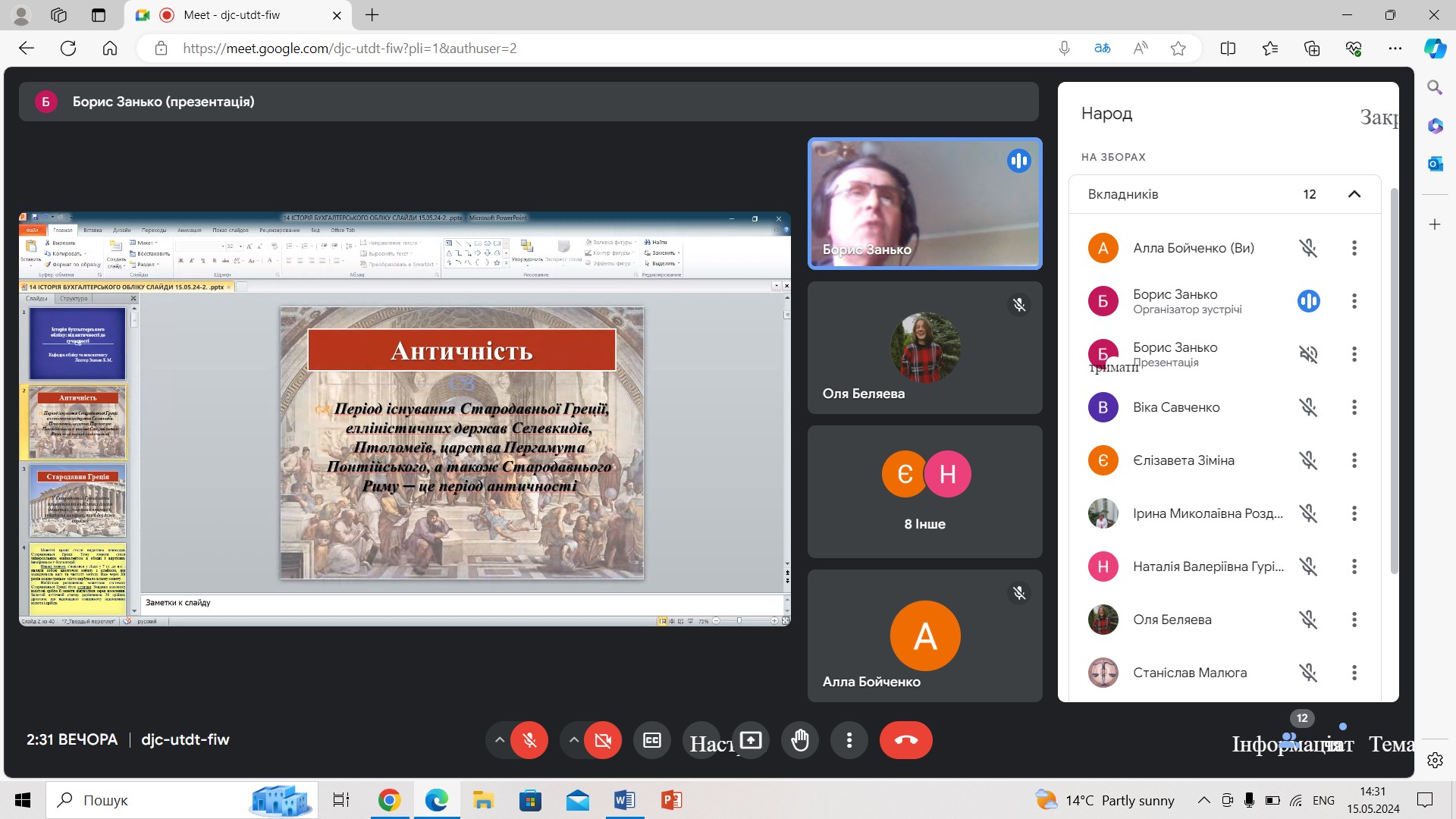Click the Meet browser tab
Screen dimensions: 1456x819
click(x=238, y=15)
